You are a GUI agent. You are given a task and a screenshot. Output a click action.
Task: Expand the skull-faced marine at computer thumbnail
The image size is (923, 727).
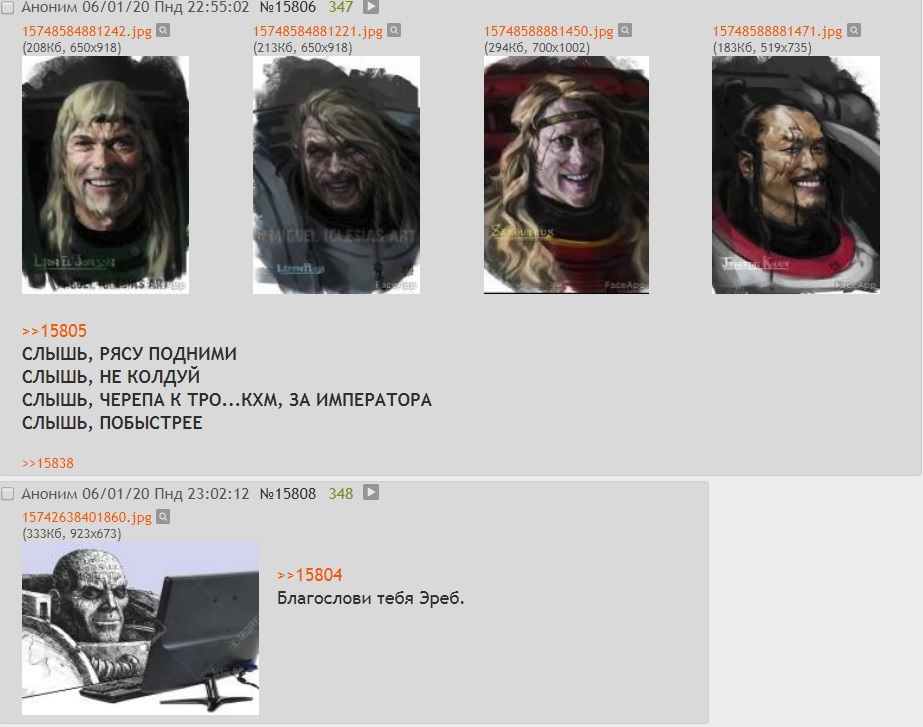pyautogui.click(x=140, y=629)
